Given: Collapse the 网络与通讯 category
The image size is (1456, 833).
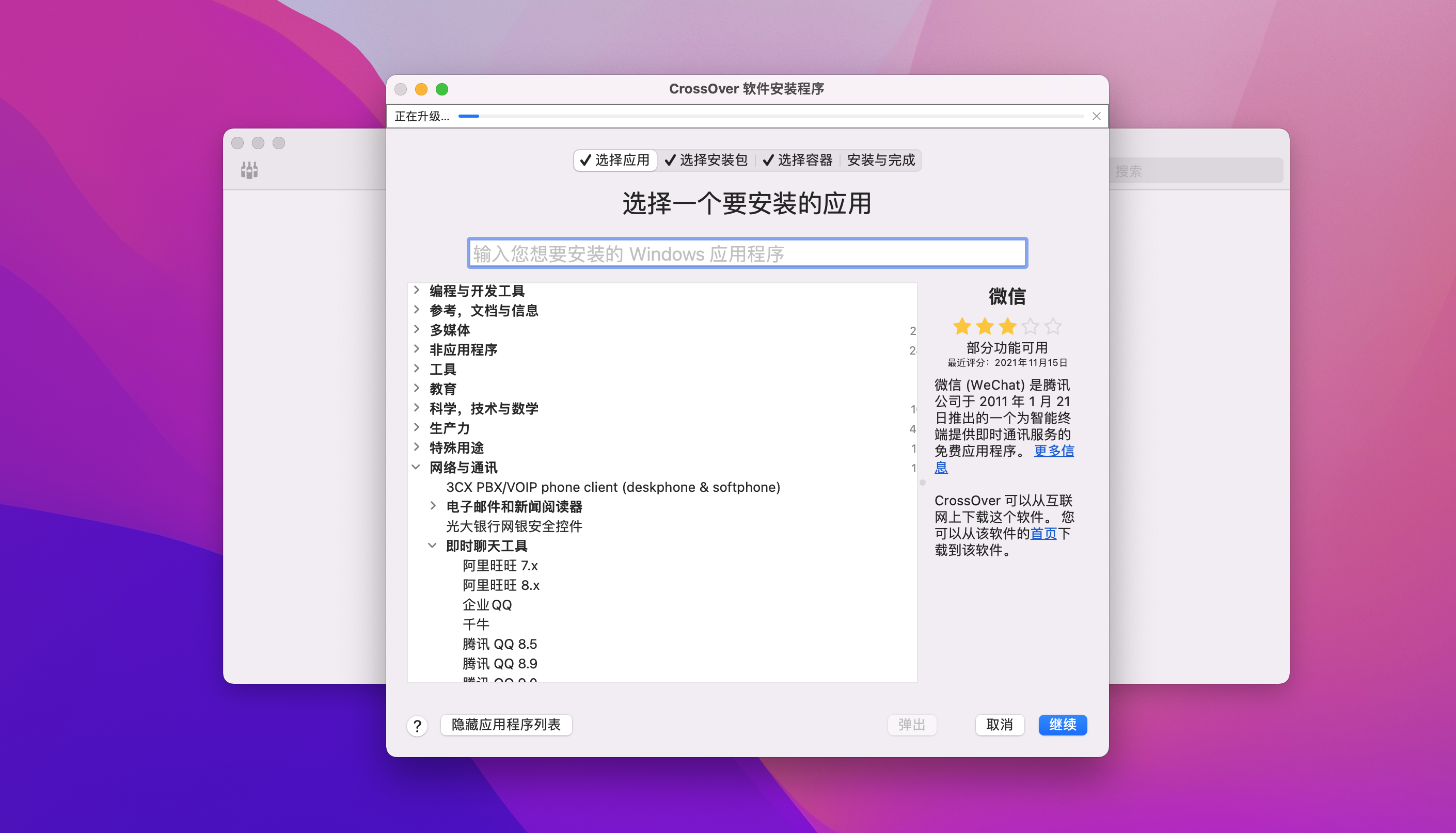Looking at the screenshot, I should pos(416,467).
